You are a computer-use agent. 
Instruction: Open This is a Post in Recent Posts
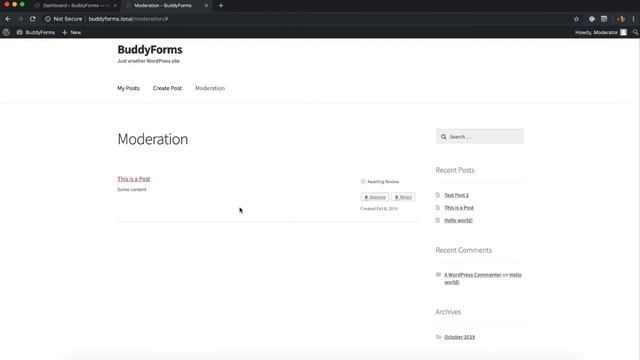pyautogui.click(x=459, y=208)
